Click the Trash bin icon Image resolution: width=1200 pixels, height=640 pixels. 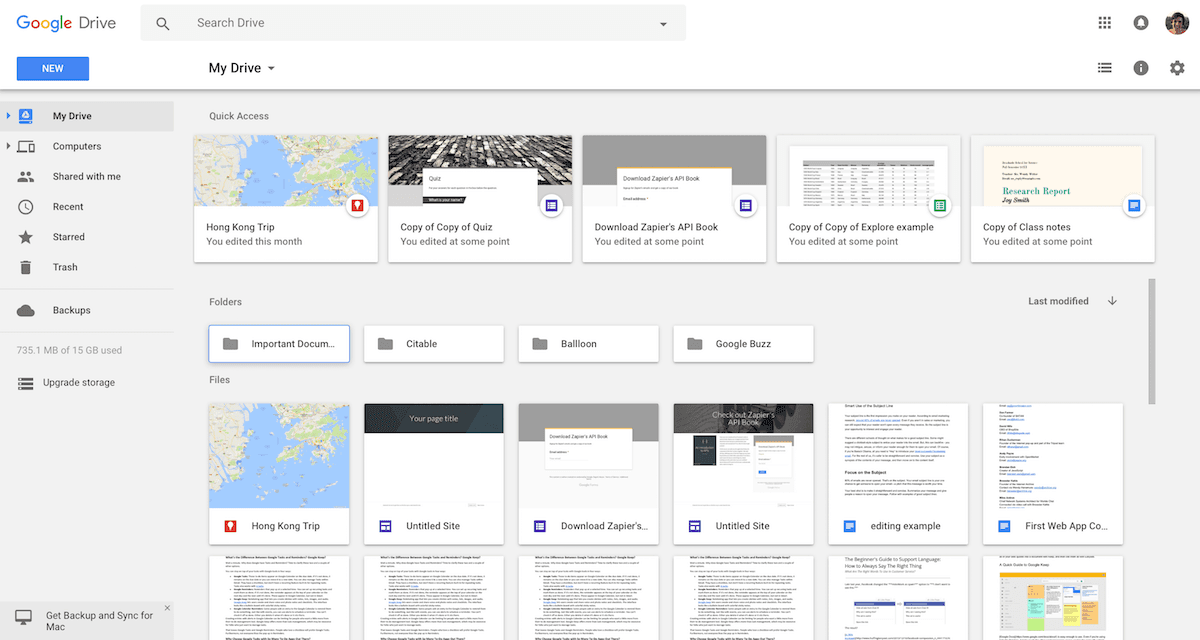click(27, 267)
